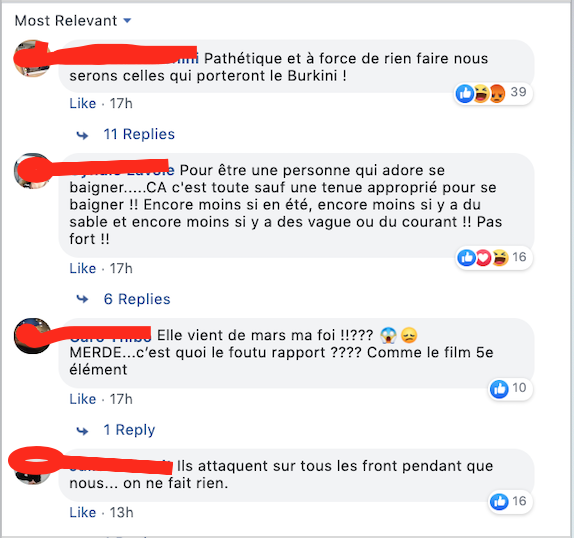This screenshot has width=574, height=538.
Task: Open the third commenter's profile picture
Action: point(33,336)
